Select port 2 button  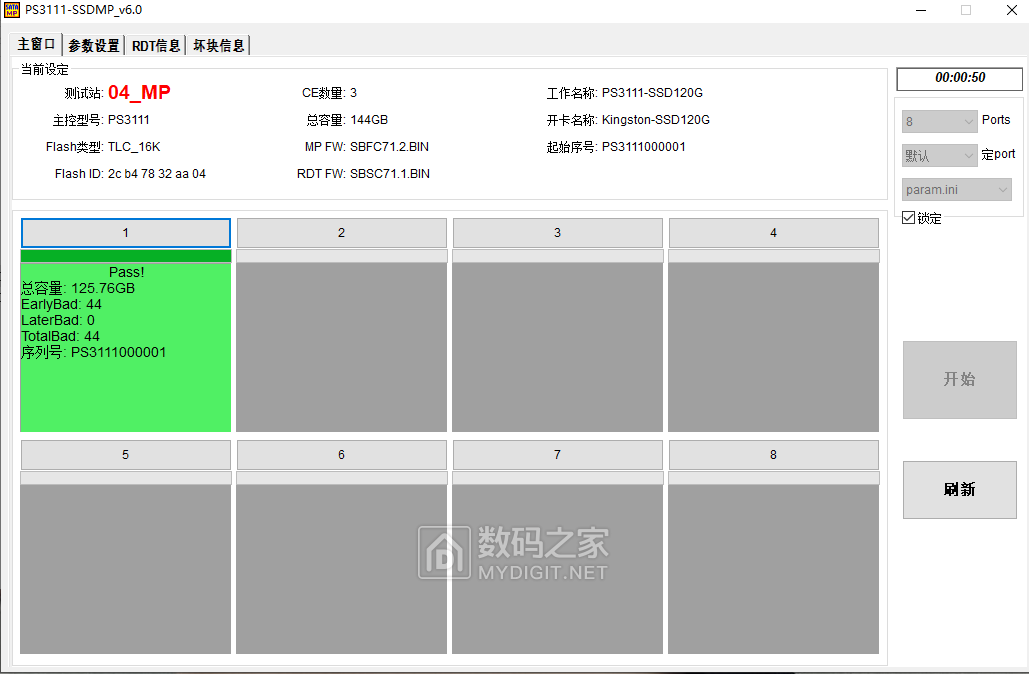341,233
